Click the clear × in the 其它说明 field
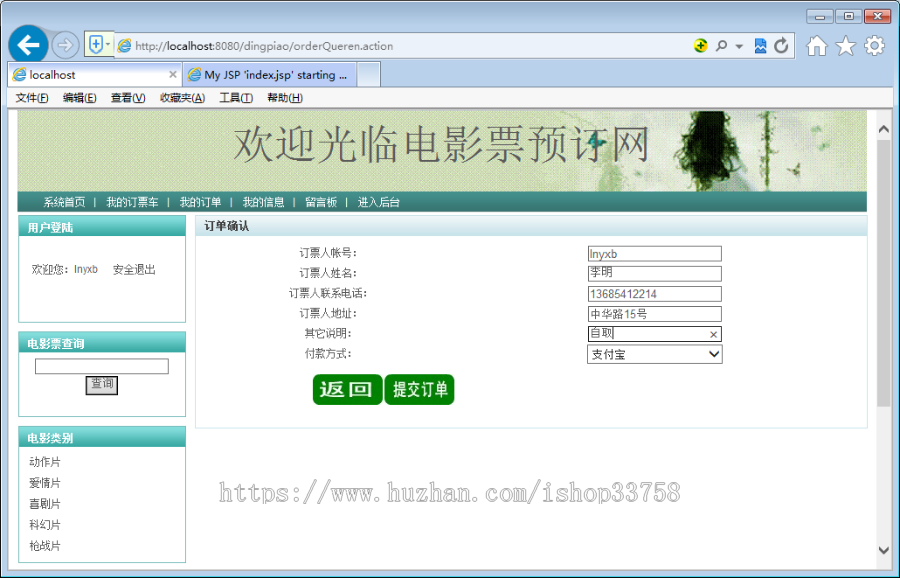900x578 pixels. click(x=714, y=333)
